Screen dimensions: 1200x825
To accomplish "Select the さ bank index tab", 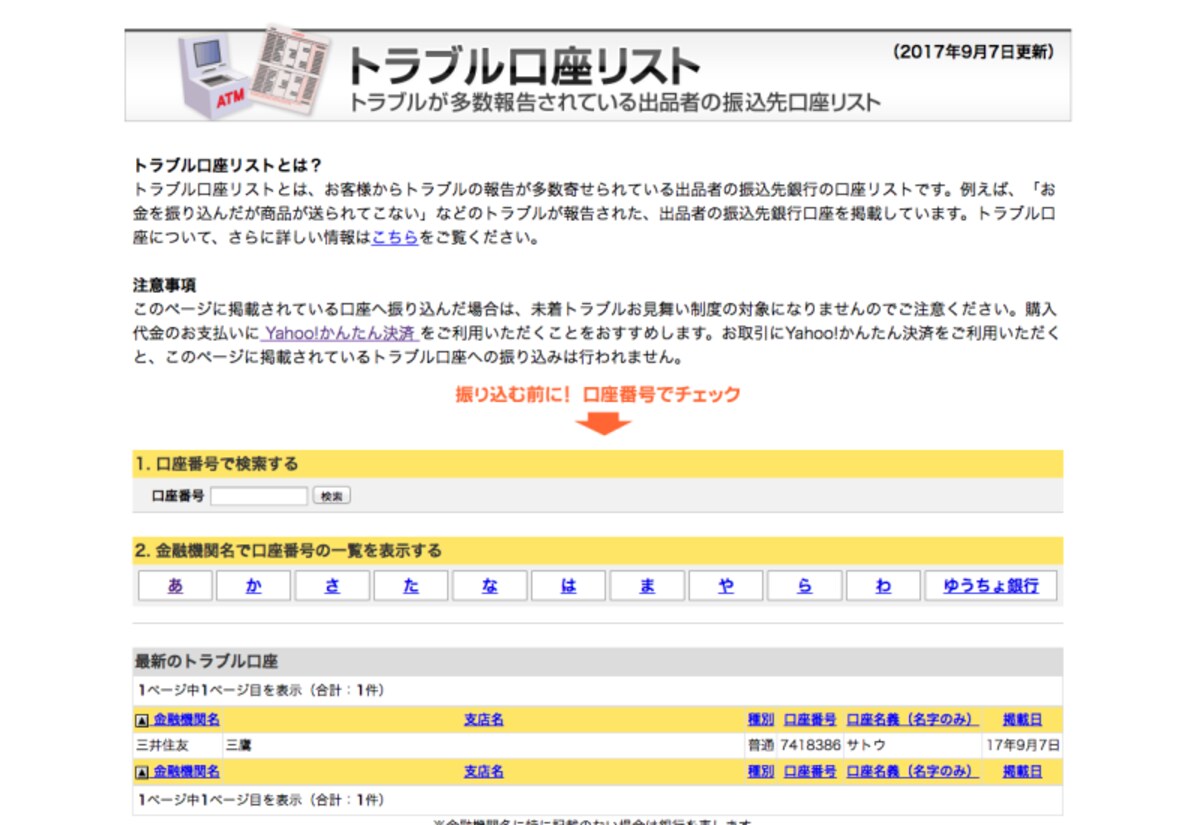I will 332,586.
